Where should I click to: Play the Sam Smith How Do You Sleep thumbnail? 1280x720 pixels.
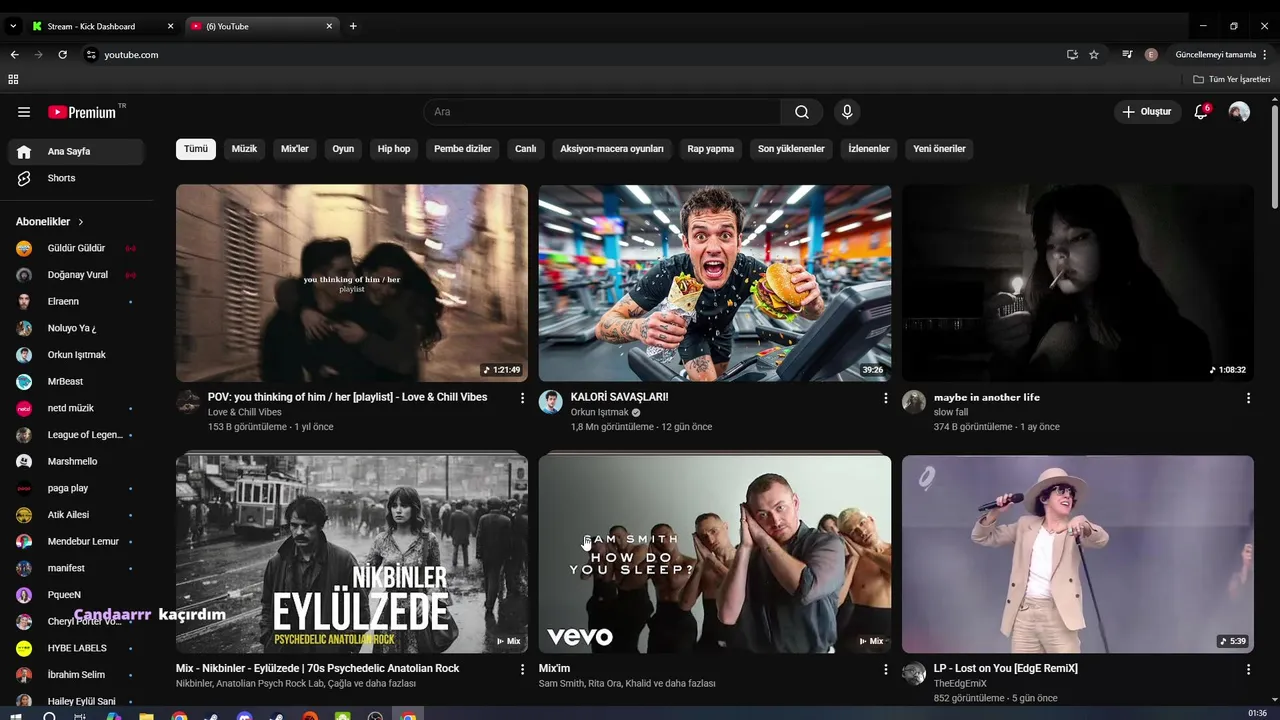point(715,554)
